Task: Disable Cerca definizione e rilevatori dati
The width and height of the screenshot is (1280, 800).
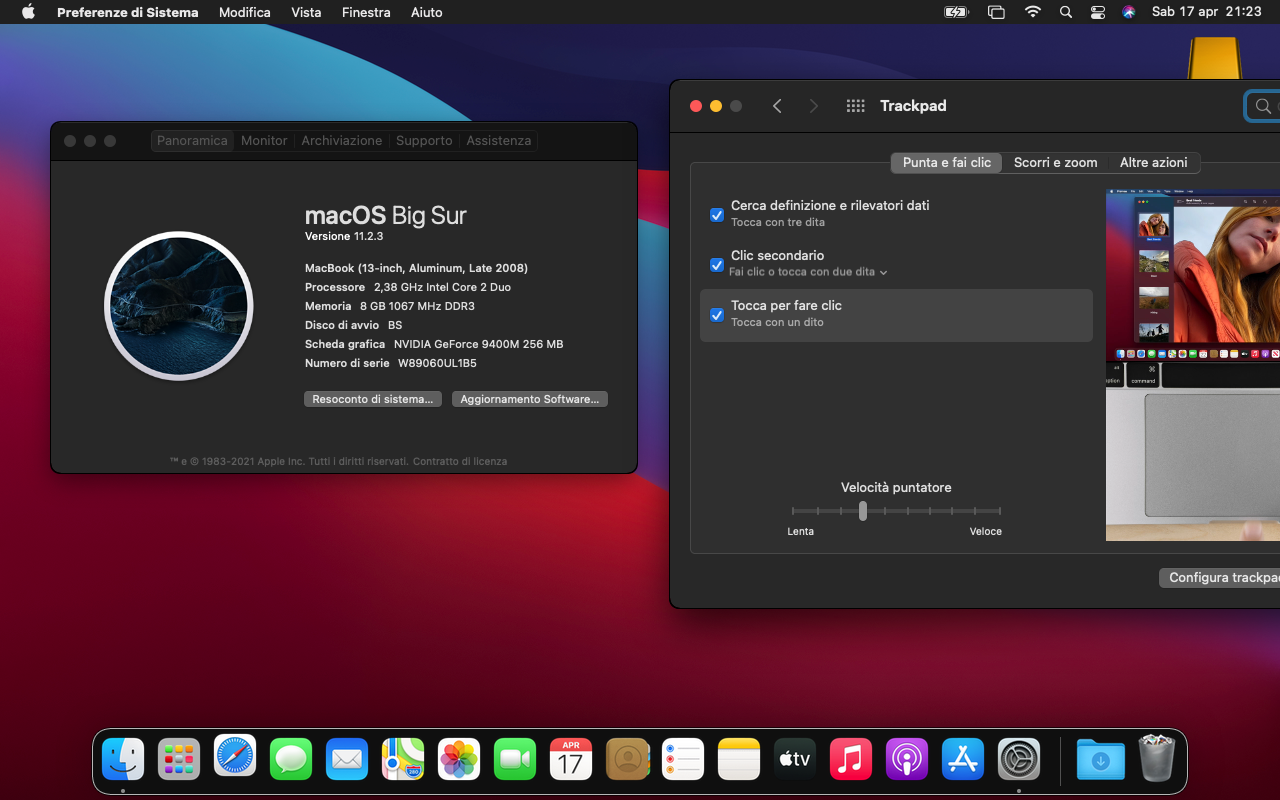Action: 716,214
